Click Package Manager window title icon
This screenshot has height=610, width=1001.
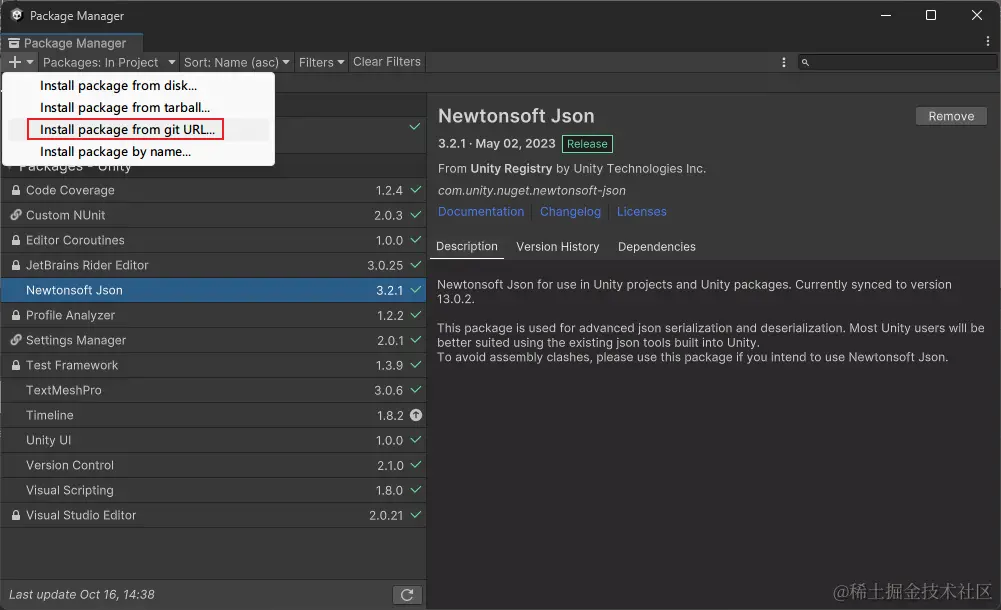(x=17, y=15)
